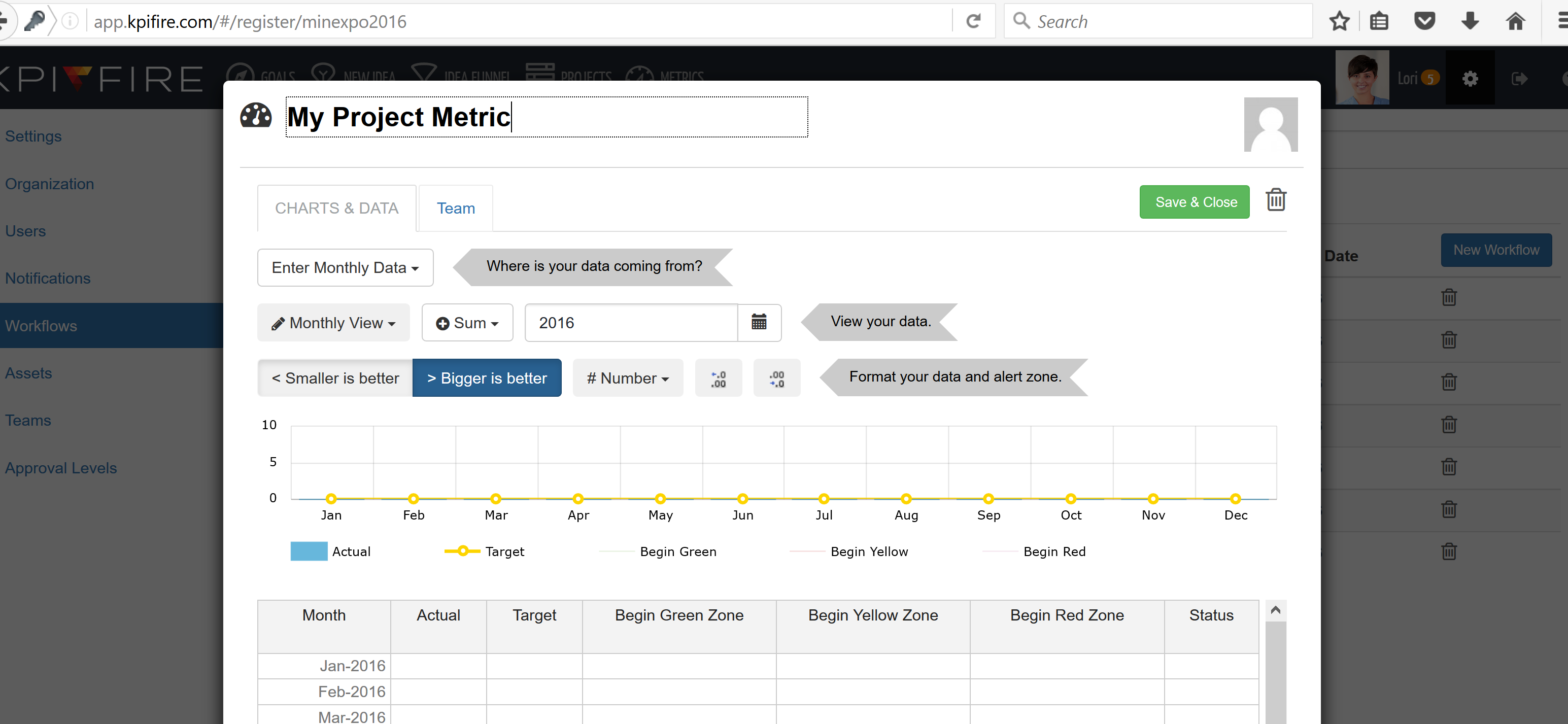Select Smaller is better option

click(x=335, y=378)
